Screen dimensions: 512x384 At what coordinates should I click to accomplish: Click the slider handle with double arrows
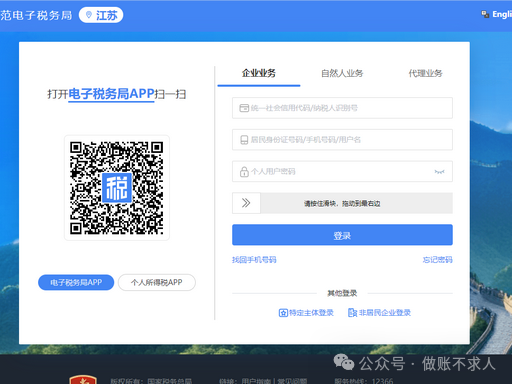click(x=246, y=203)
